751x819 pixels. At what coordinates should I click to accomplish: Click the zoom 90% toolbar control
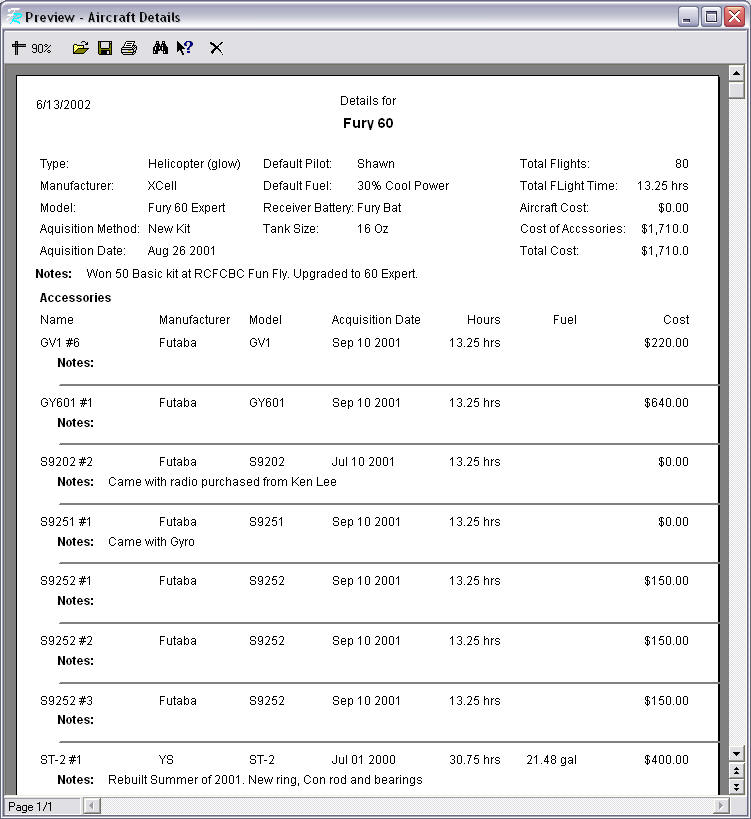coord(32,48)
